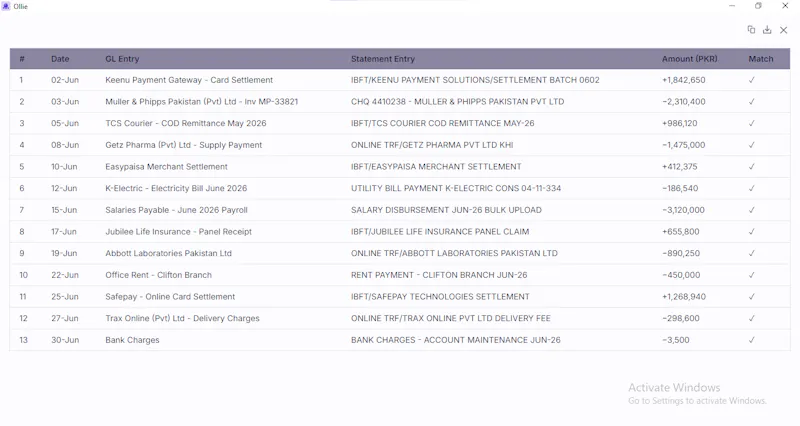Copy the table using the copy icon
The width and height of the screenshot is (800, 426).
pyautogui.click(x=751, y=30)
